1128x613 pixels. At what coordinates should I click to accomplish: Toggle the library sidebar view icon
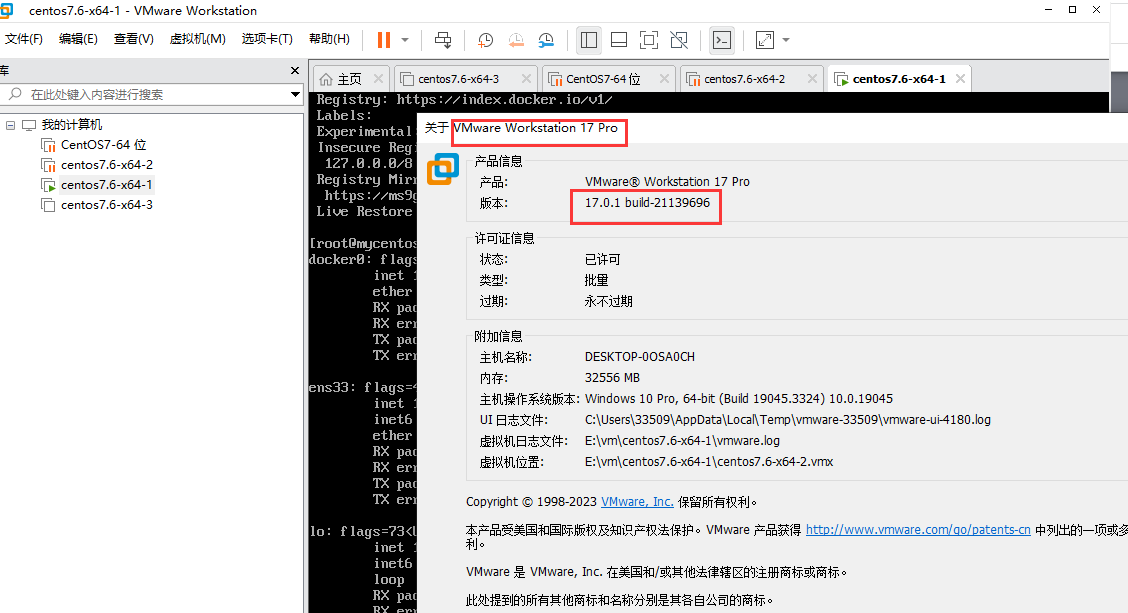[588, 40]
